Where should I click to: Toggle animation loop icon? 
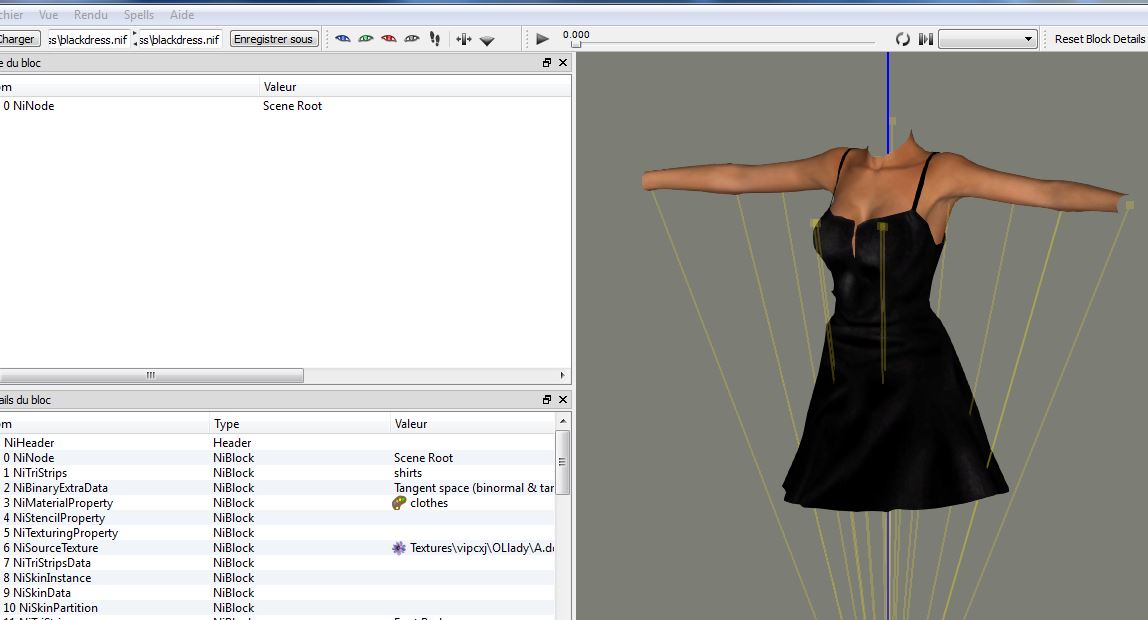tap(902, 39)
